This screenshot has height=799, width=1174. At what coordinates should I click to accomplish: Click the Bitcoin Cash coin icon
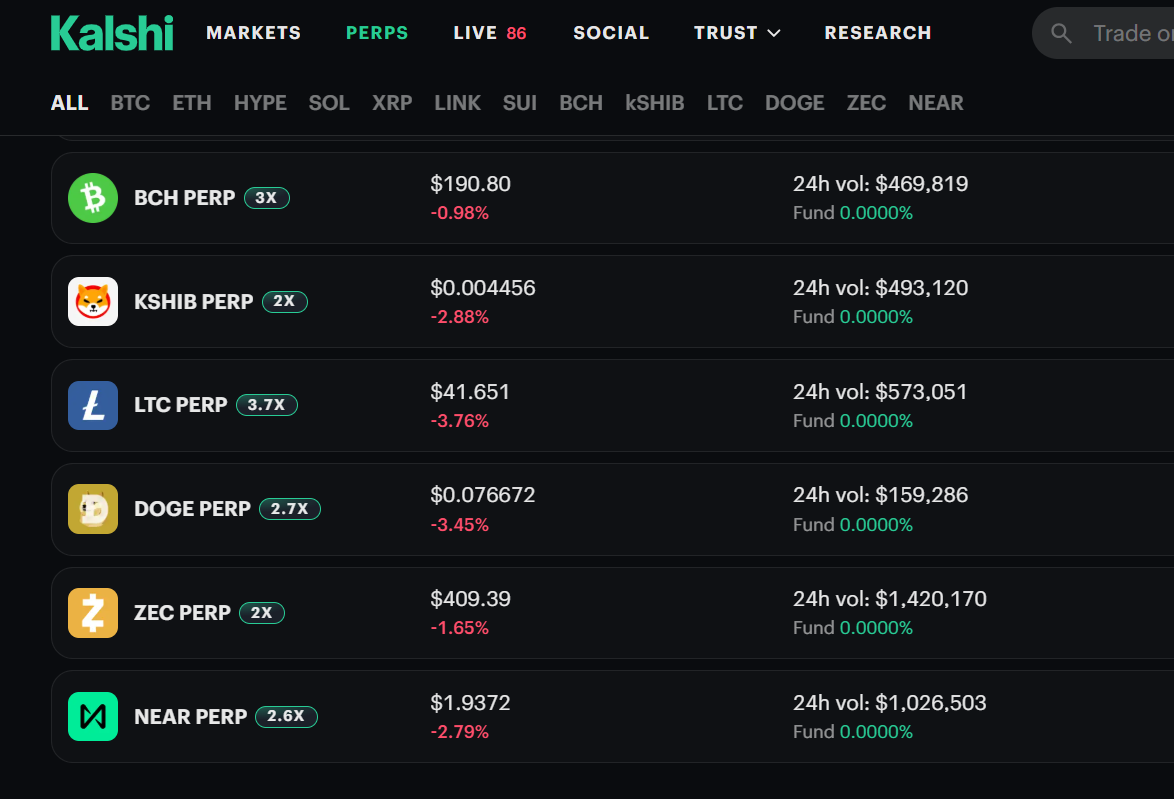point(93,198)
